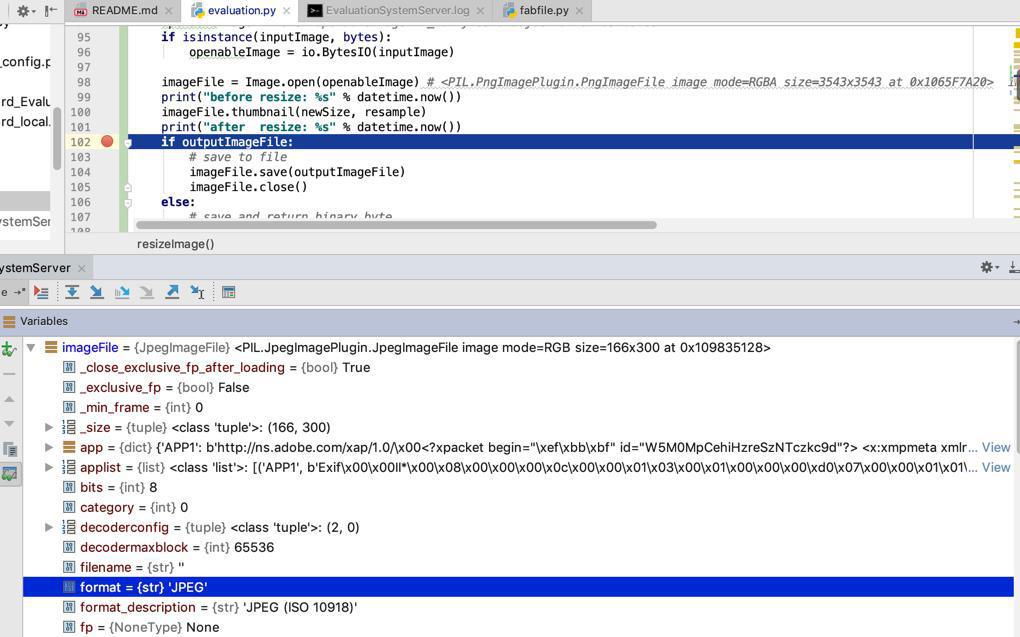Click the Step Out debugger icon
This screenshot has height=637, width=1020.
coord(172,292)
